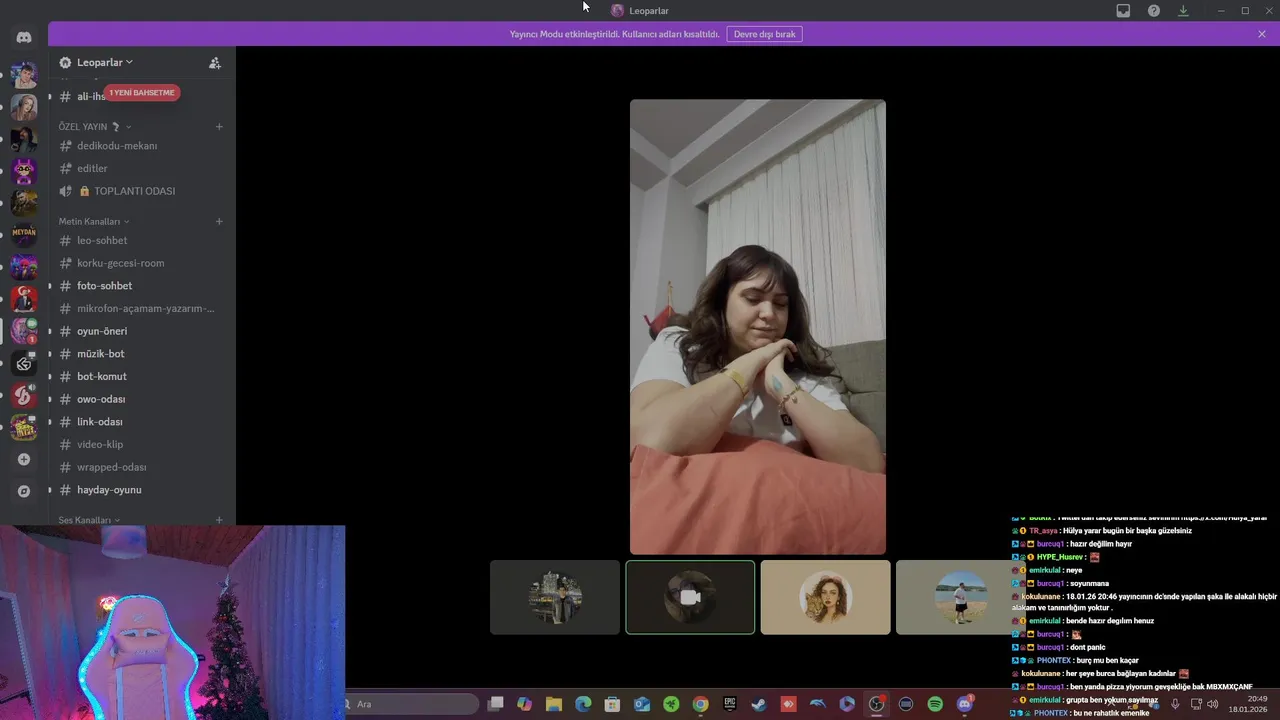Open Epic Games Launcher from taskbar
The image size is (1280, 720).
(x=730, y=704)
